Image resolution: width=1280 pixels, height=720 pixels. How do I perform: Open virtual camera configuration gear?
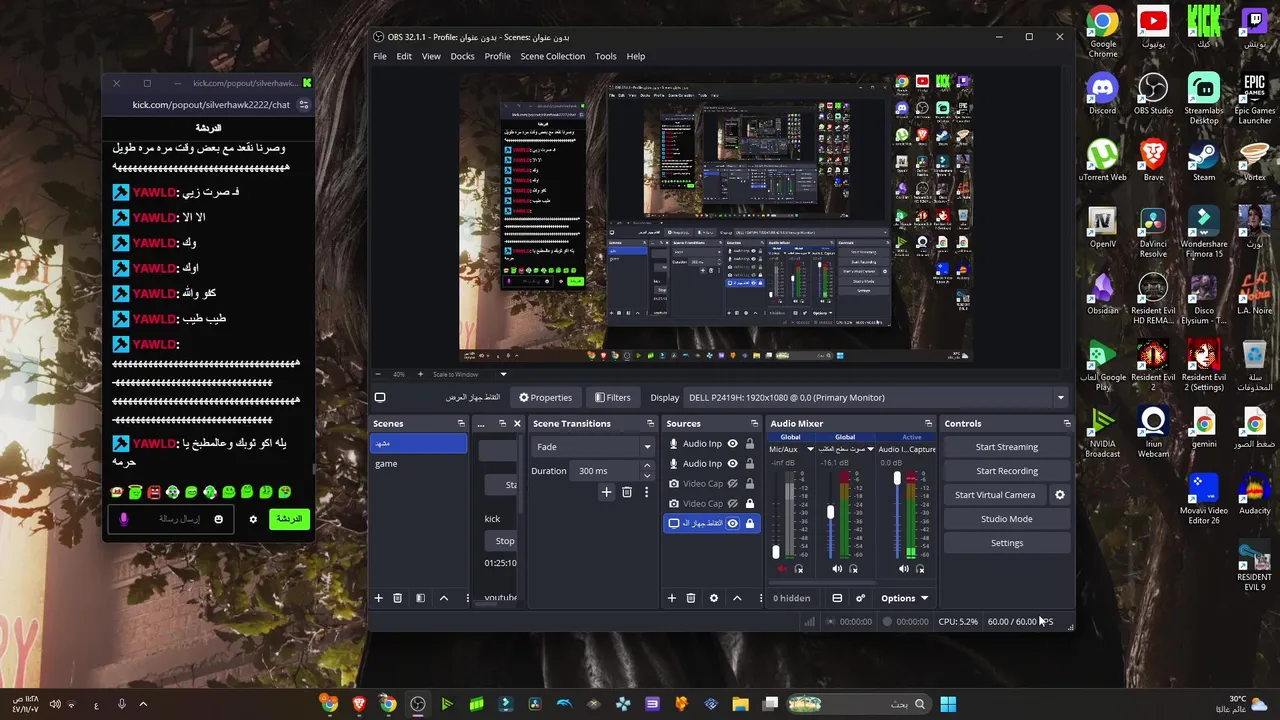(x=1060, y=495)
